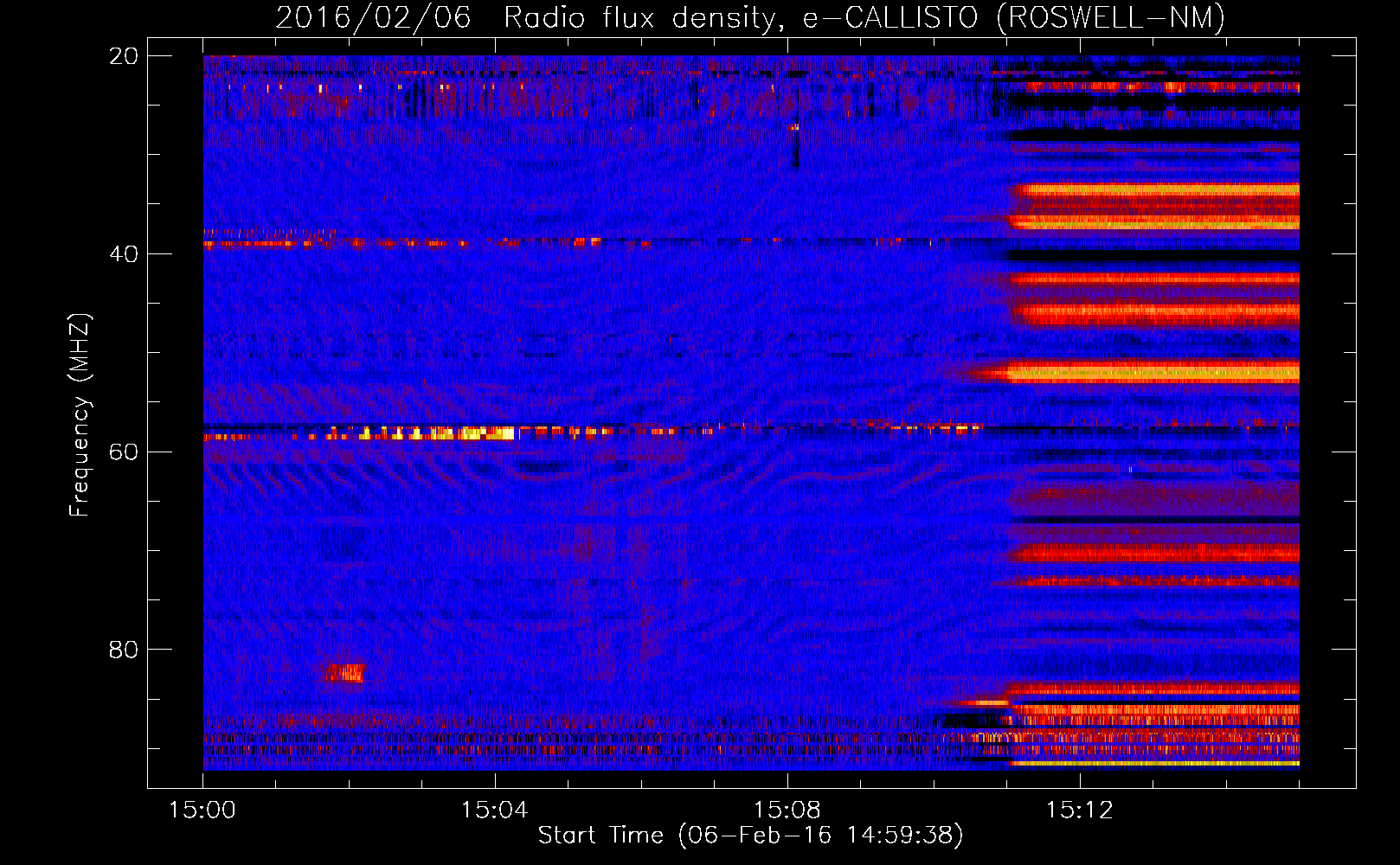This screenshot has height=865, width=1400.
Task: Click the 15:12 time tick label
Action: pos(1080,811)
